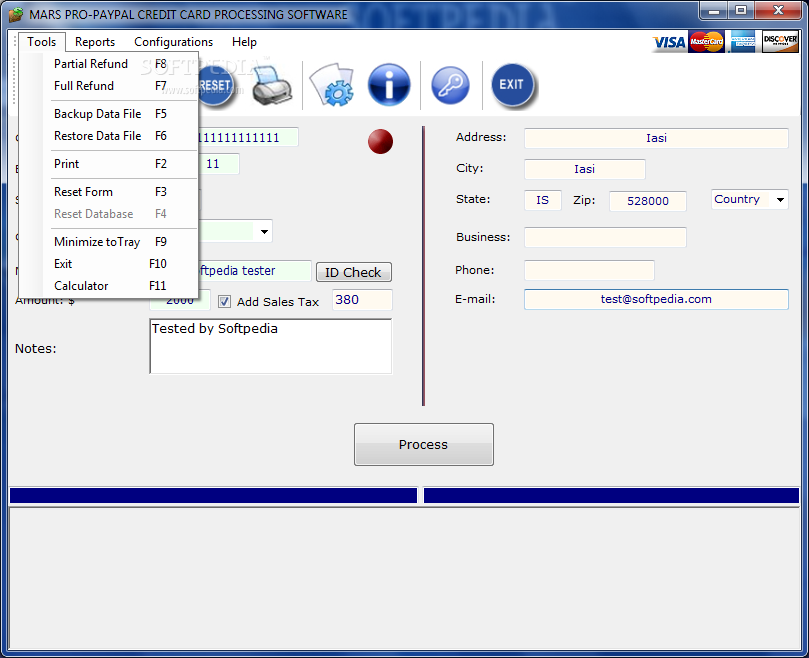
Task: Close the window
Action: pos(779,10)
